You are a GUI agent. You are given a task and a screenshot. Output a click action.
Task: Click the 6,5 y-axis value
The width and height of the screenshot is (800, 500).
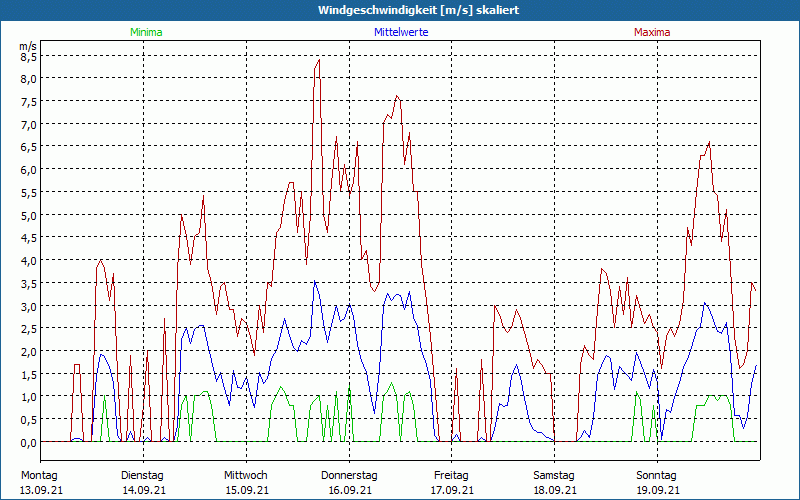coord(29,147)
